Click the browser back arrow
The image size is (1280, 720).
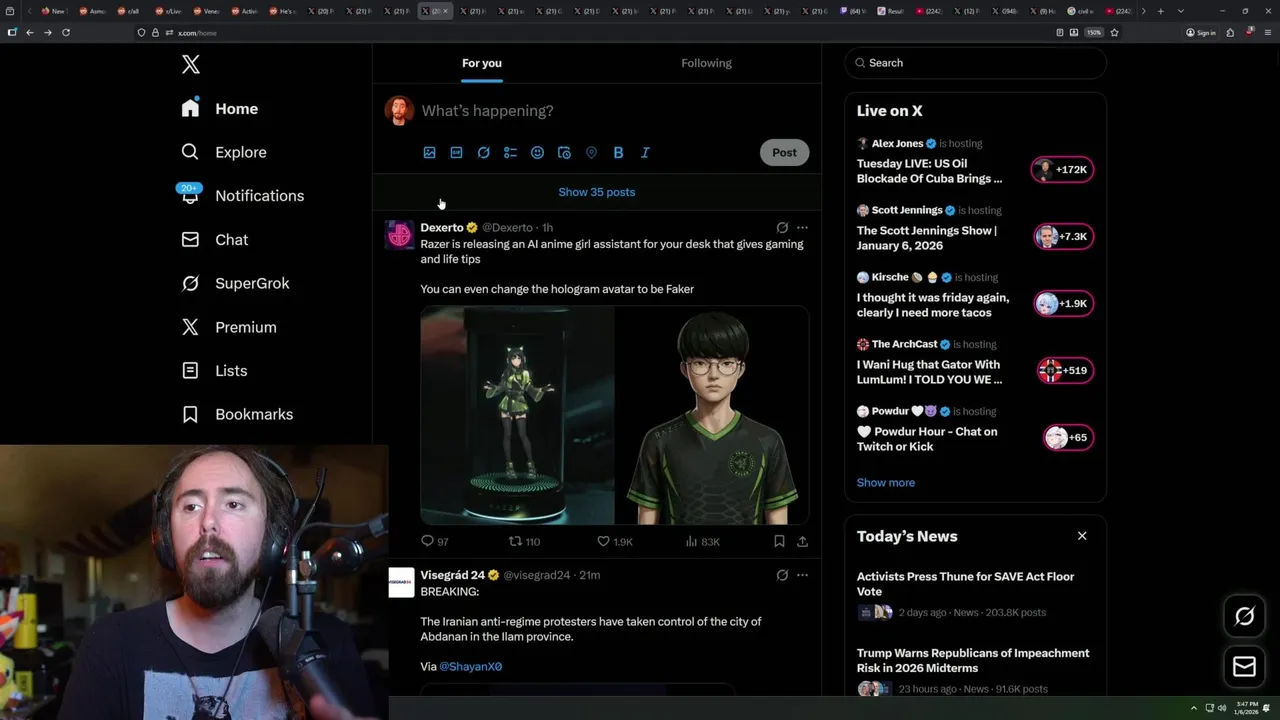click(x=30, y=33)
